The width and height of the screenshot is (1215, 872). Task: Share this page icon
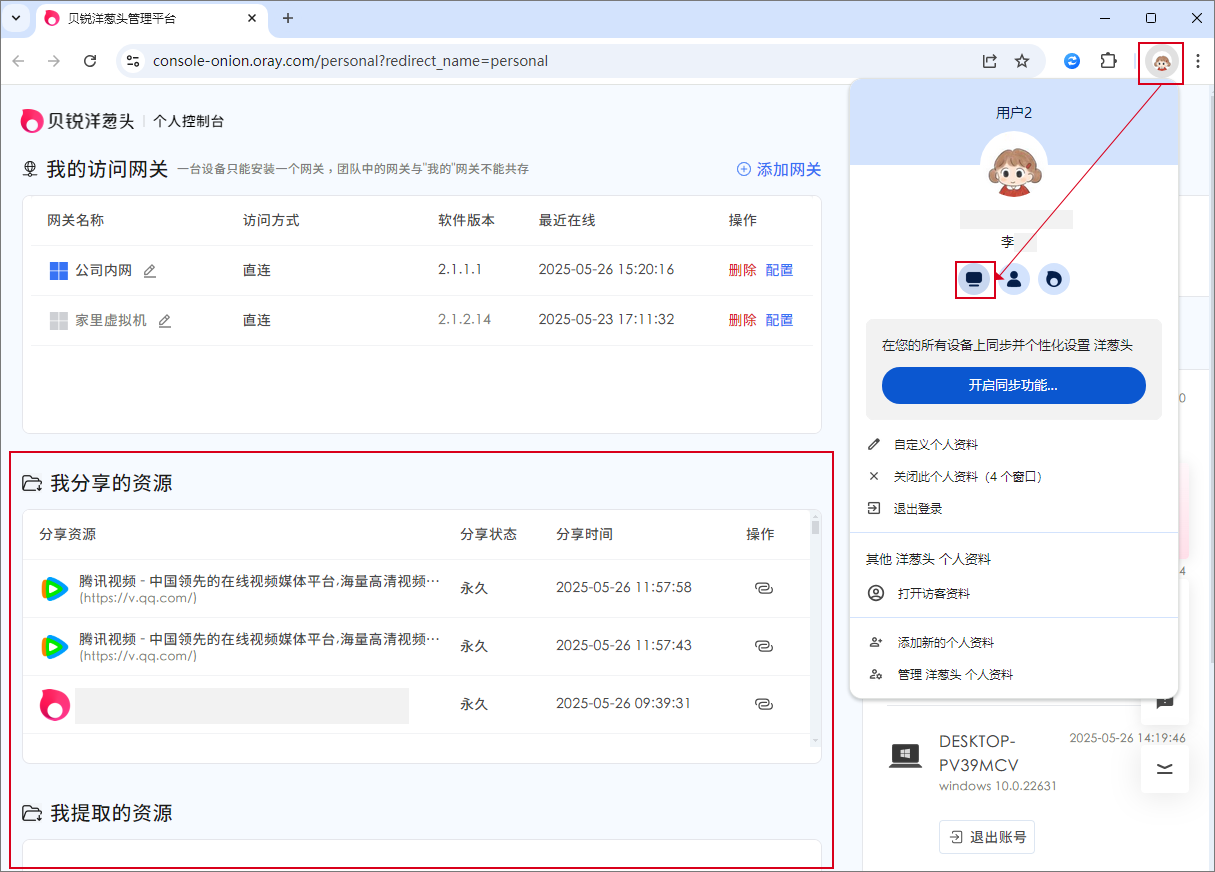[x=990, y=61]
